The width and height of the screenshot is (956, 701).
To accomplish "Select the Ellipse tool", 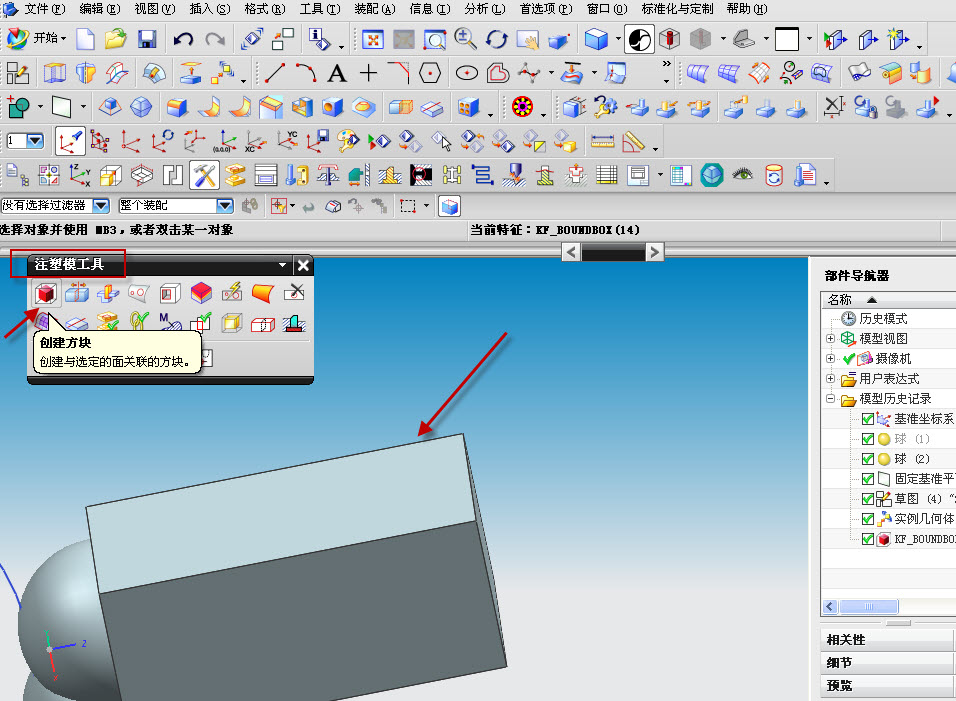I will [467, 74].
